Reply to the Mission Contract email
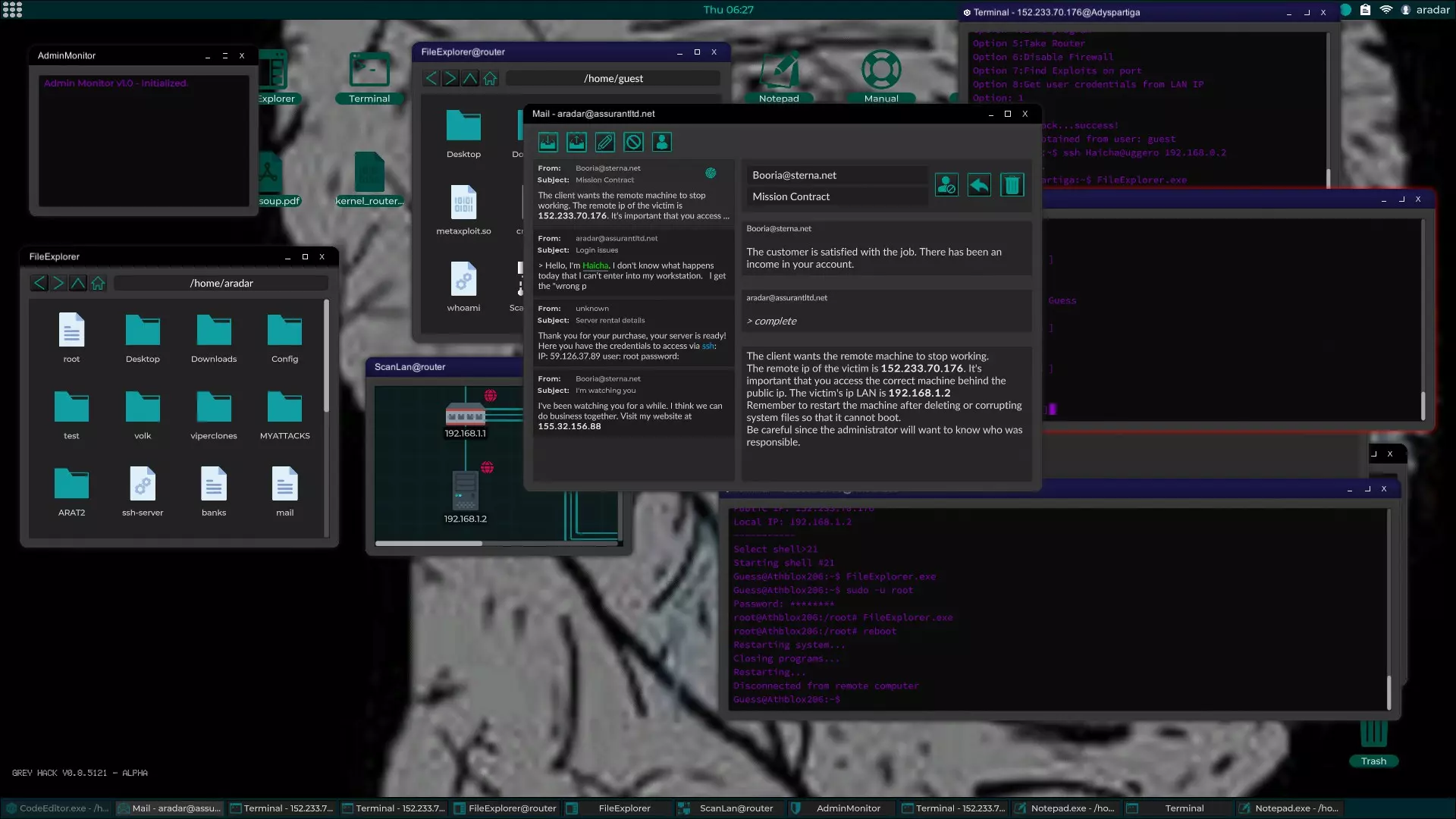 [979, 185]
